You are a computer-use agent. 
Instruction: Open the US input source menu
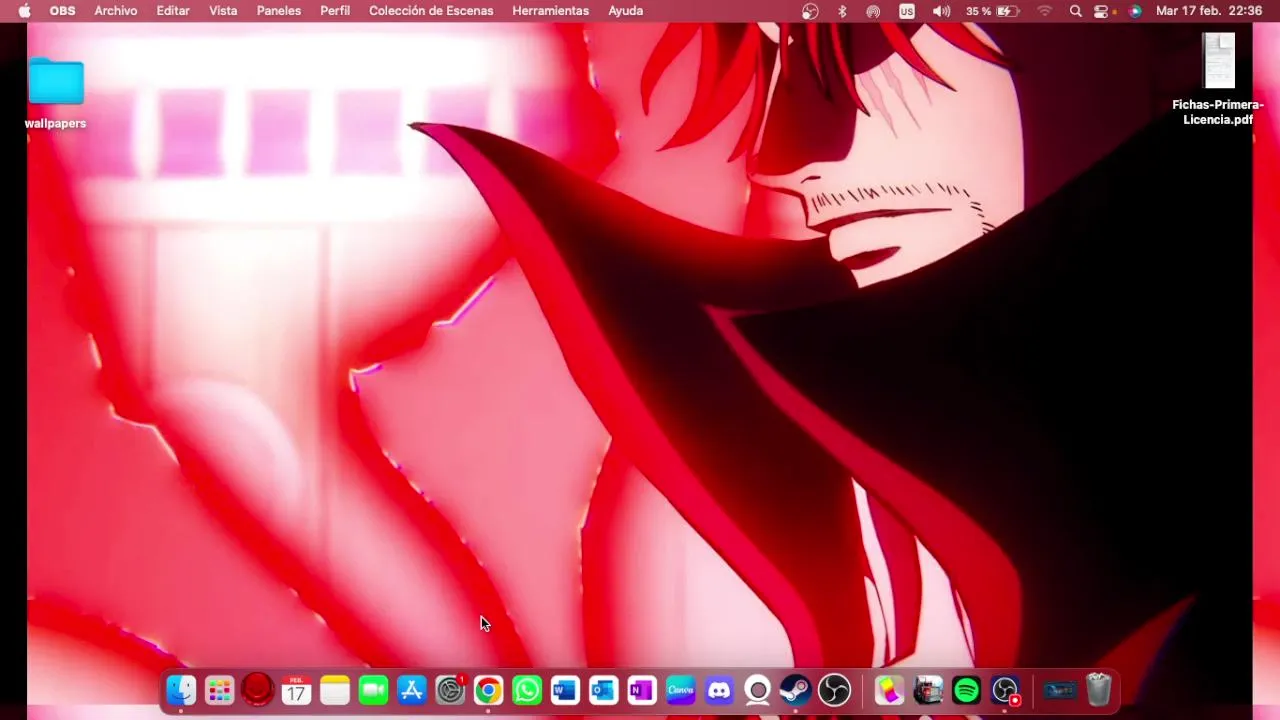(x=907, y=11)
